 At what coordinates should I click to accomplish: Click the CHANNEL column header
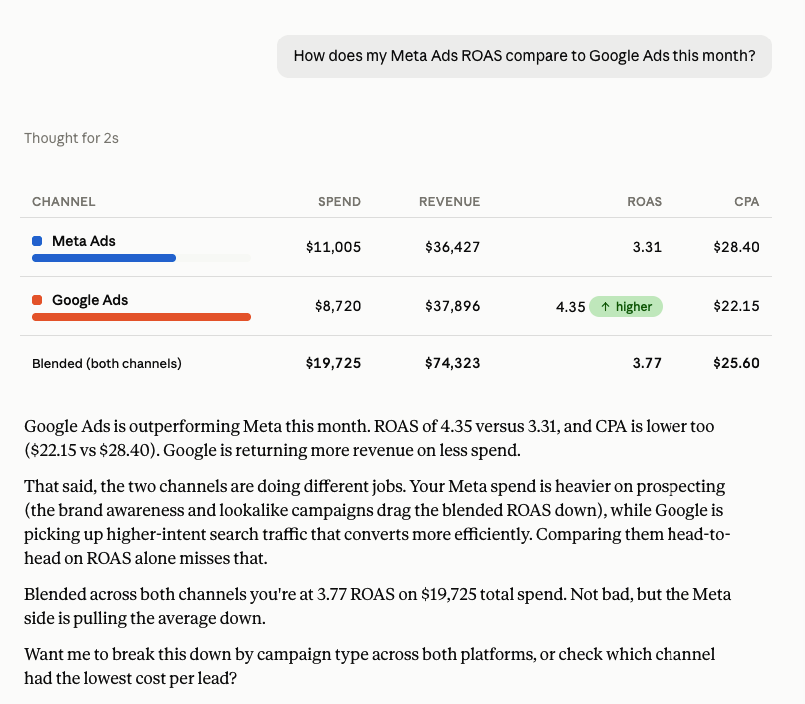coord(64,201)
